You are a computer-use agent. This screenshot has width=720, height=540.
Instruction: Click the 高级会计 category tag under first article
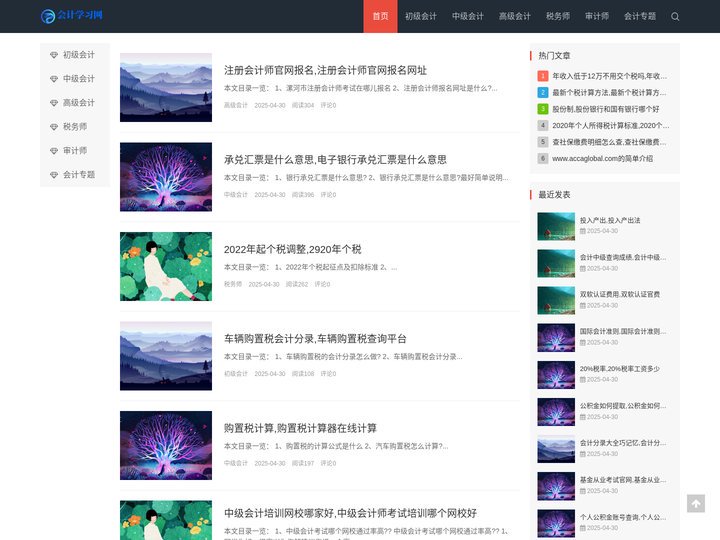(236, 105)
